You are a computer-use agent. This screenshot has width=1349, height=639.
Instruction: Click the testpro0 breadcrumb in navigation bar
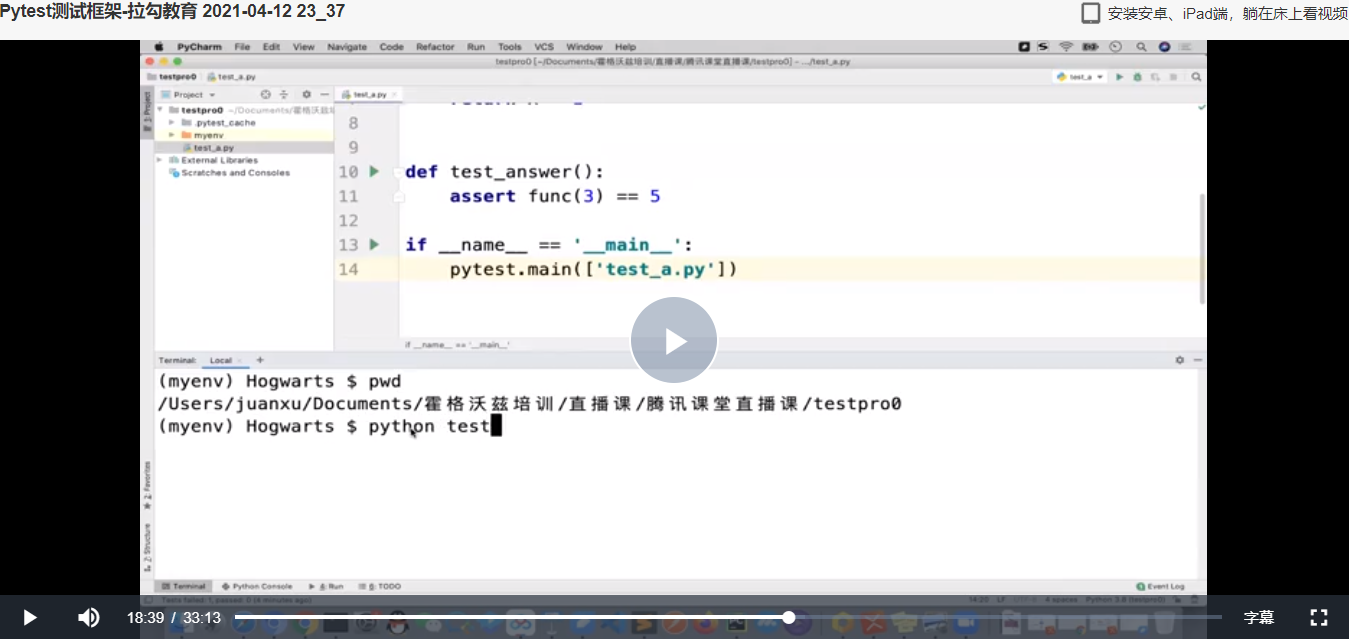(172, 77)
